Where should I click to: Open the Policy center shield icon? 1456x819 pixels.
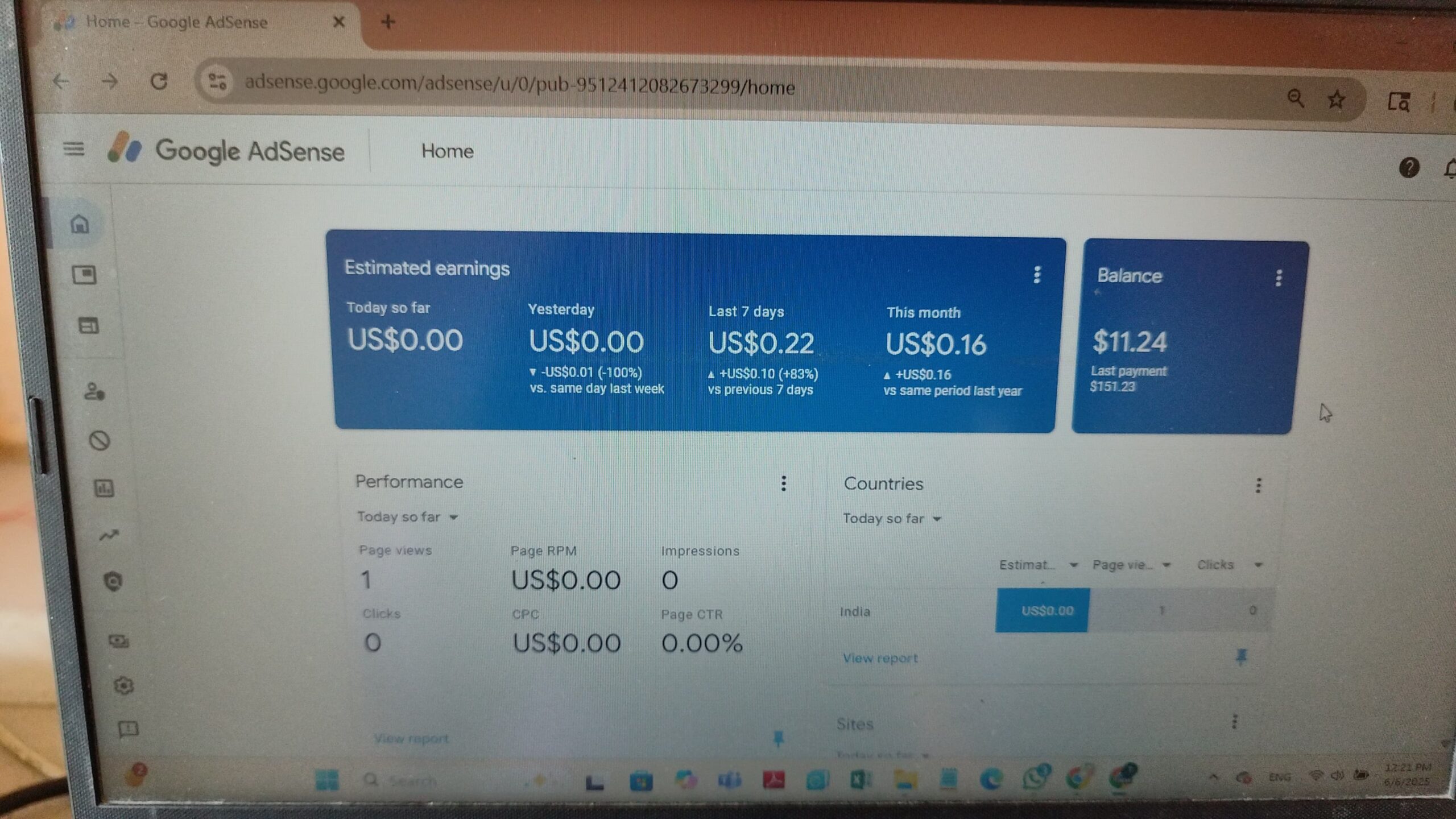pyautogui.click(x=114, y=581)
